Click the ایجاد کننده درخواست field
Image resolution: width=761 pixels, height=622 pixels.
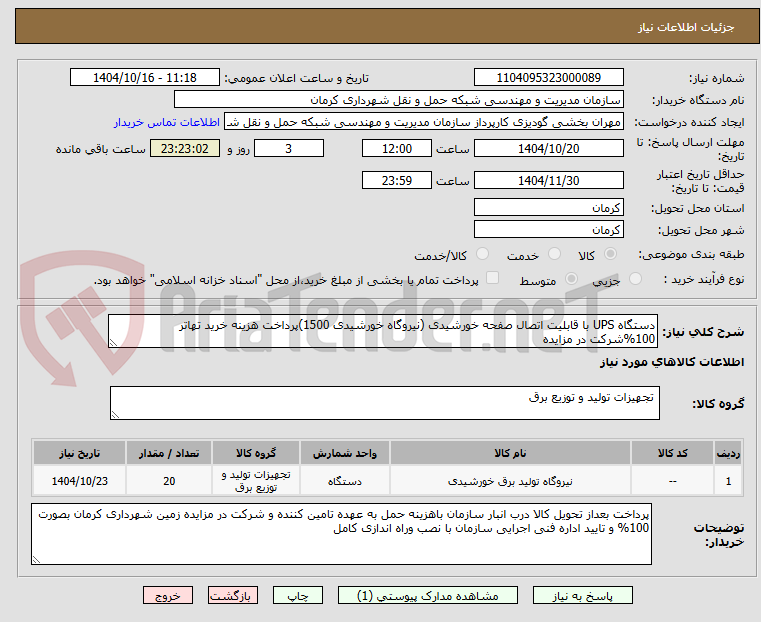click(424, 122)
